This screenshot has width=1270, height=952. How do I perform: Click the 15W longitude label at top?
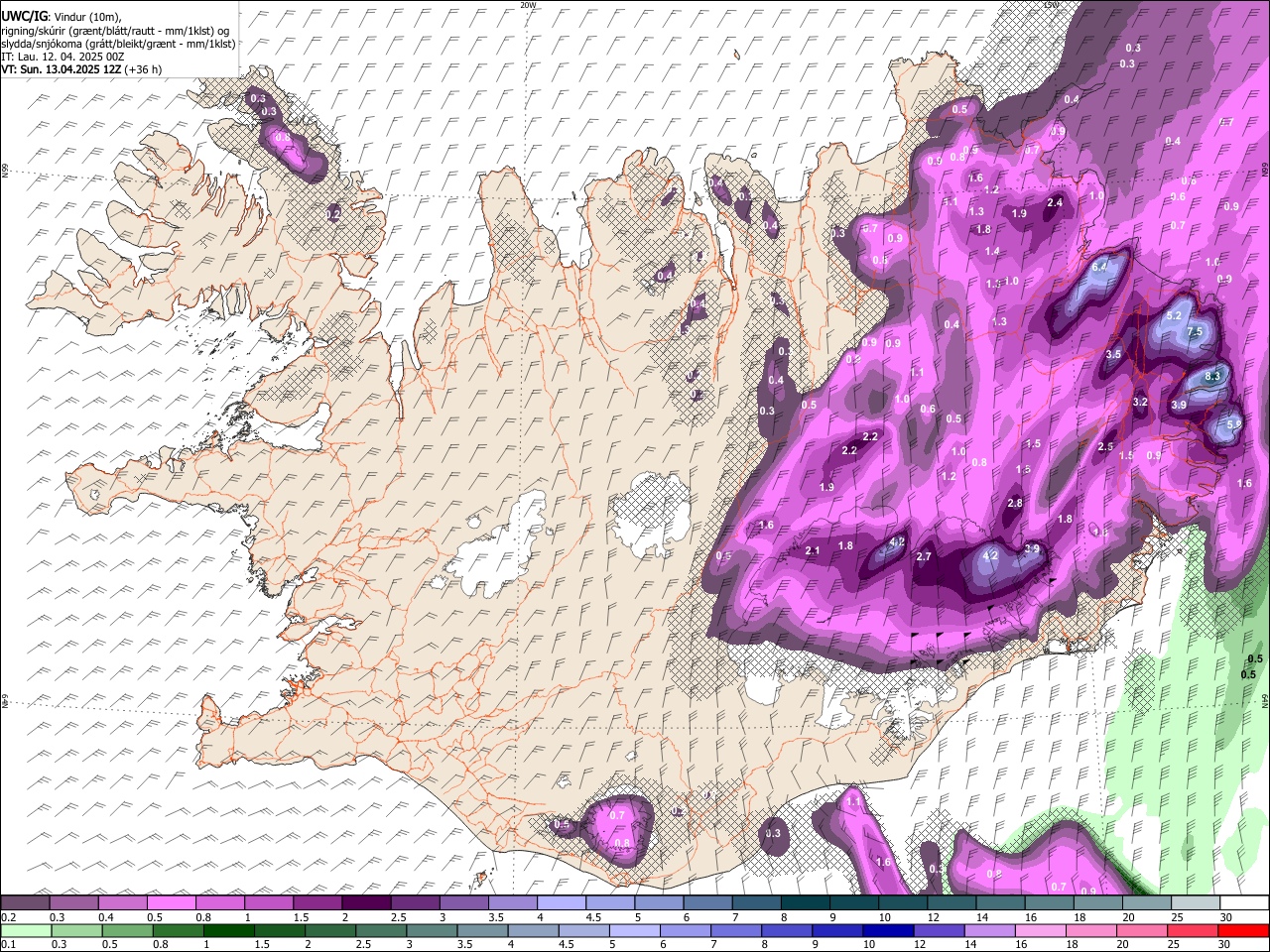click(1051, 5)
